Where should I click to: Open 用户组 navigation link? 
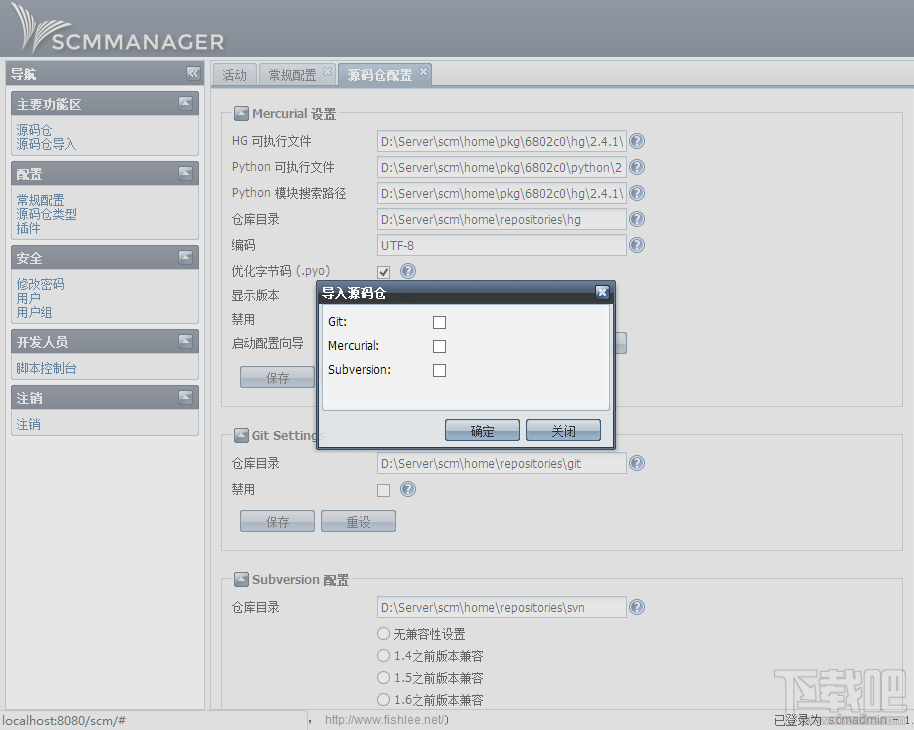[34, 312]
